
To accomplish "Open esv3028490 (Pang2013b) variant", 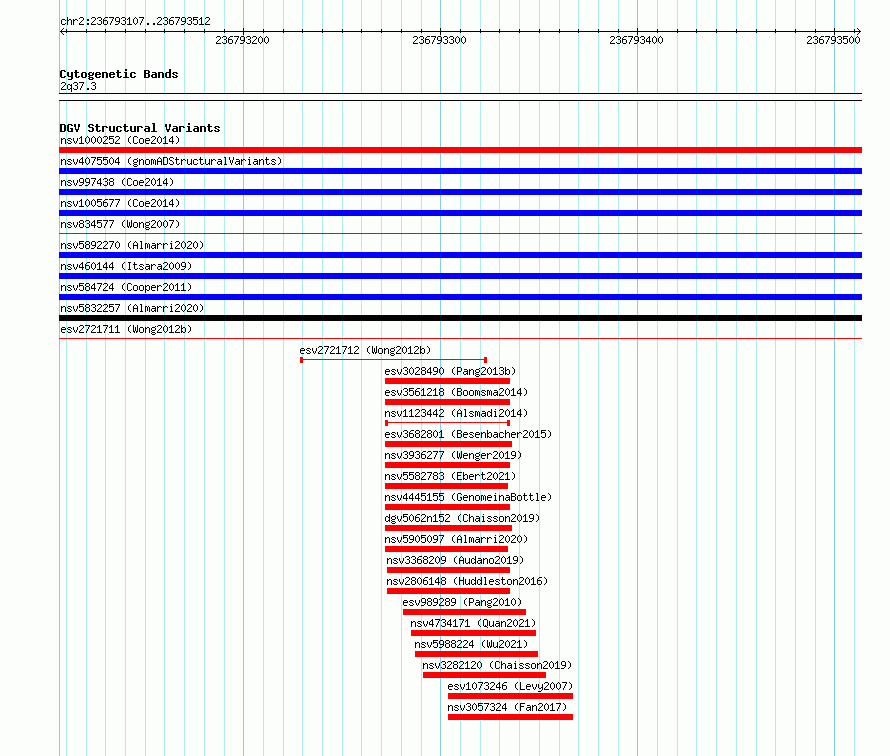I will click(450, 371).
